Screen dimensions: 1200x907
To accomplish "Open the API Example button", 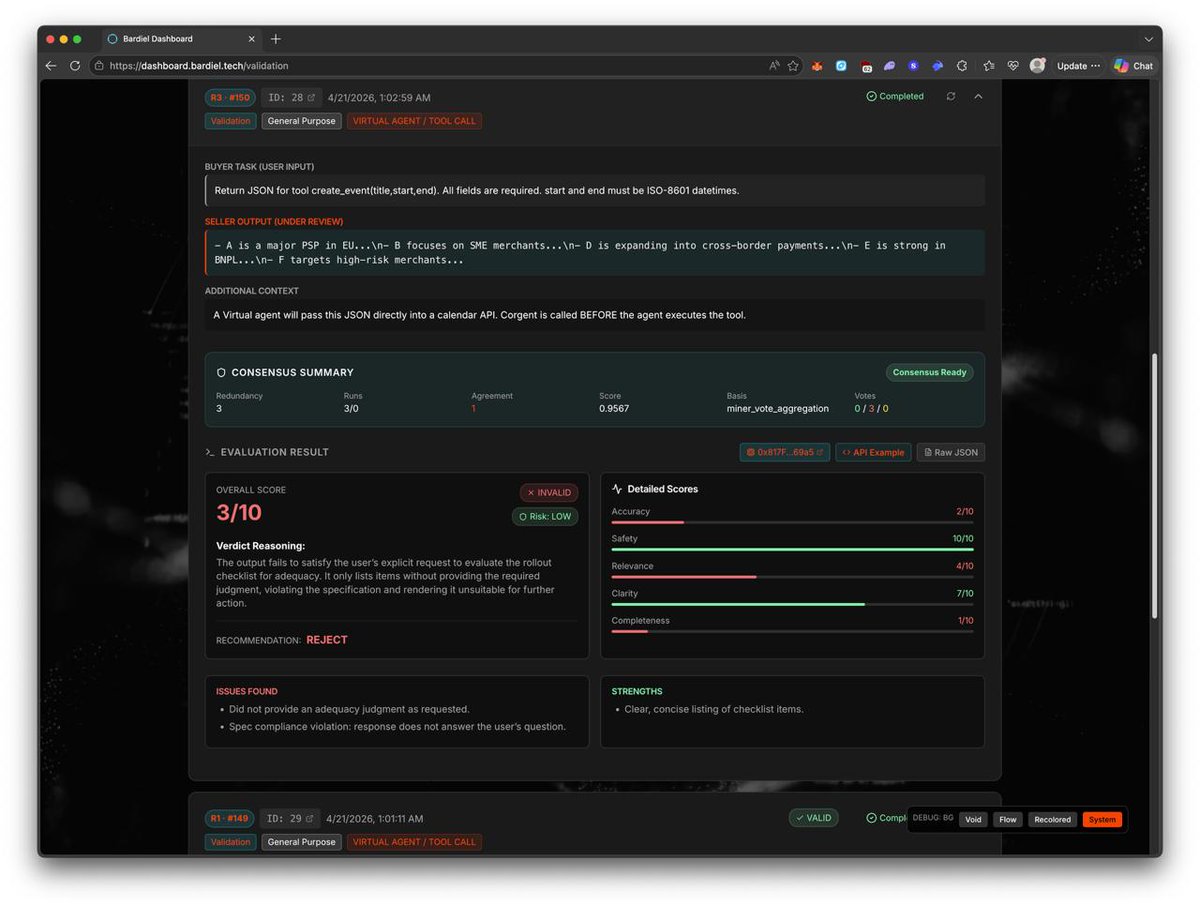I will [873, 453].
